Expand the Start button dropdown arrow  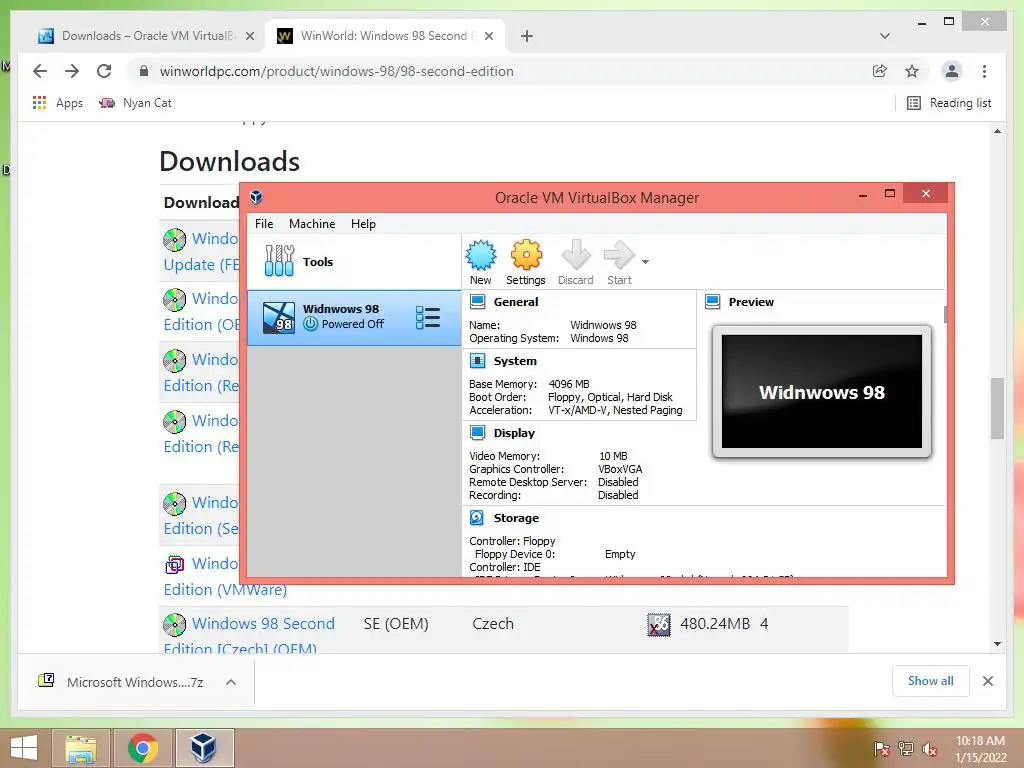pyautogui.click(x=645, y=262)
